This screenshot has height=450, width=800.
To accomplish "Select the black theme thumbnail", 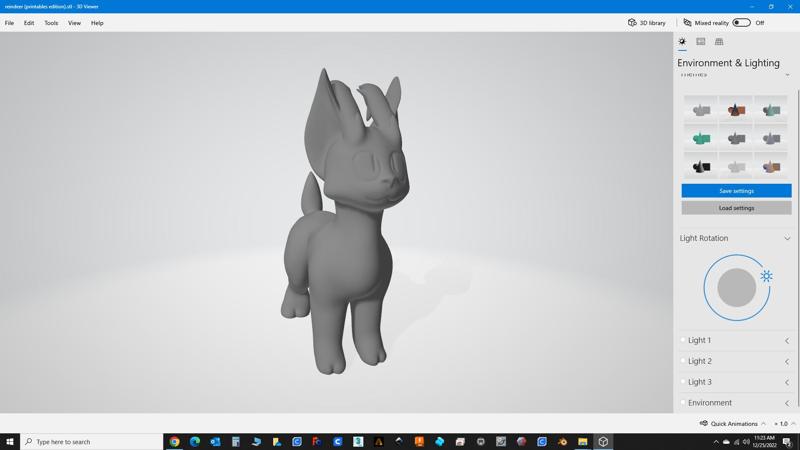I will tap(701, 166).
